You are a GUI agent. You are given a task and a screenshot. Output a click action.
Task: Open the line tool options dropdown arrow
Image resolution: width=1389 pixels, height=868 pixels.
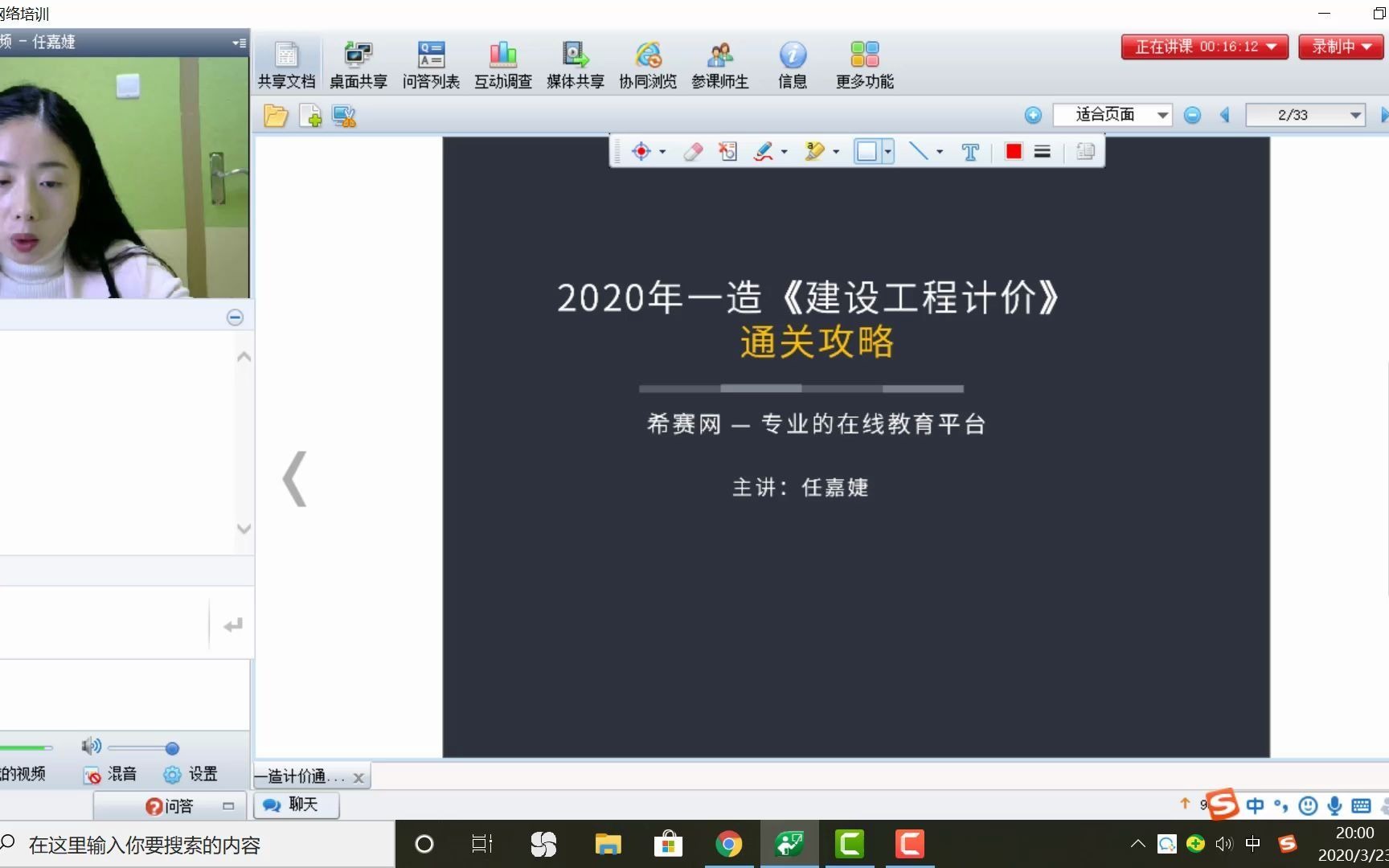[940, 151]
